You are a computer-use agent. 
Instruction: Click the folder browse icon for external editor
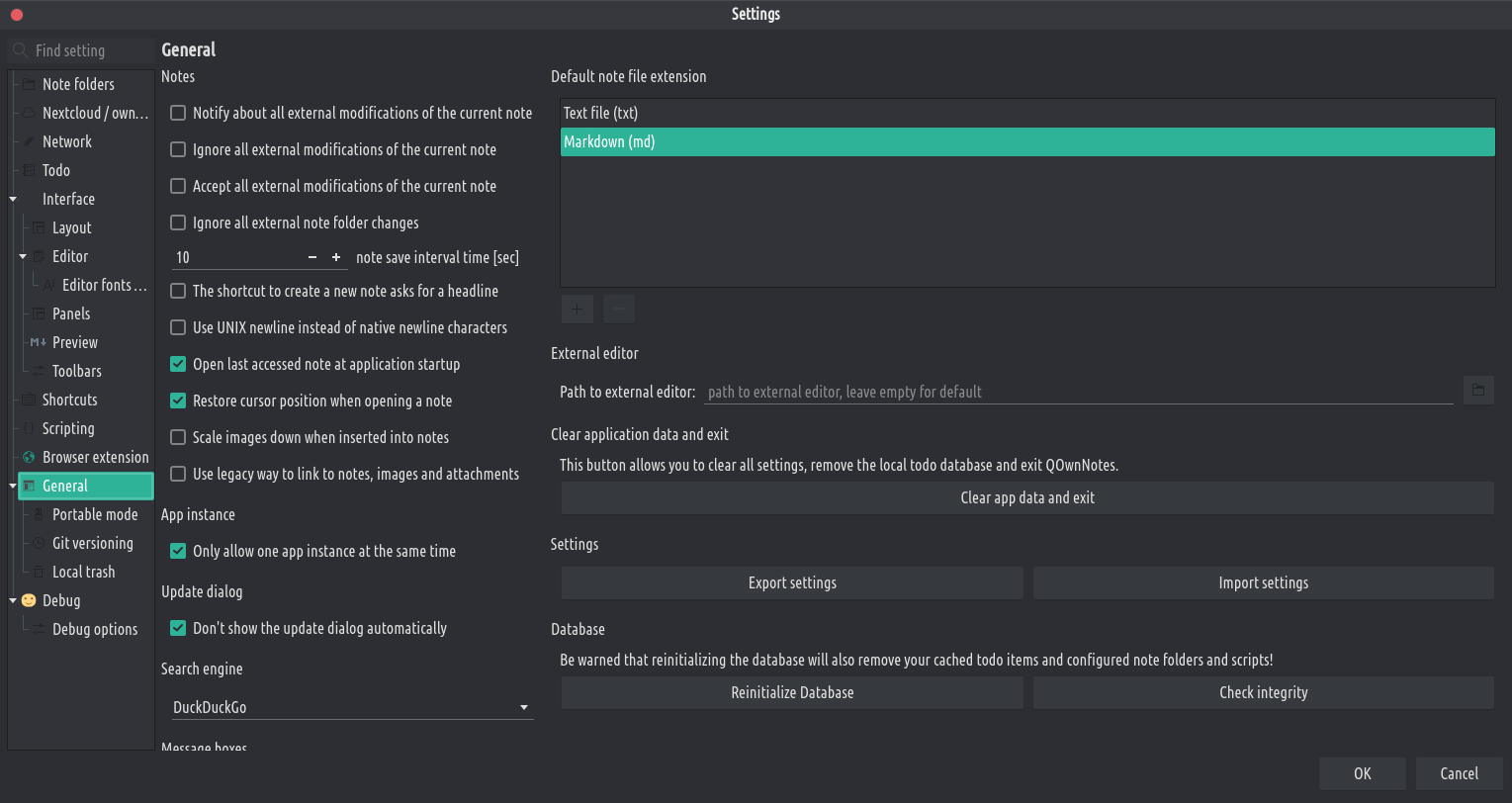1478,391
